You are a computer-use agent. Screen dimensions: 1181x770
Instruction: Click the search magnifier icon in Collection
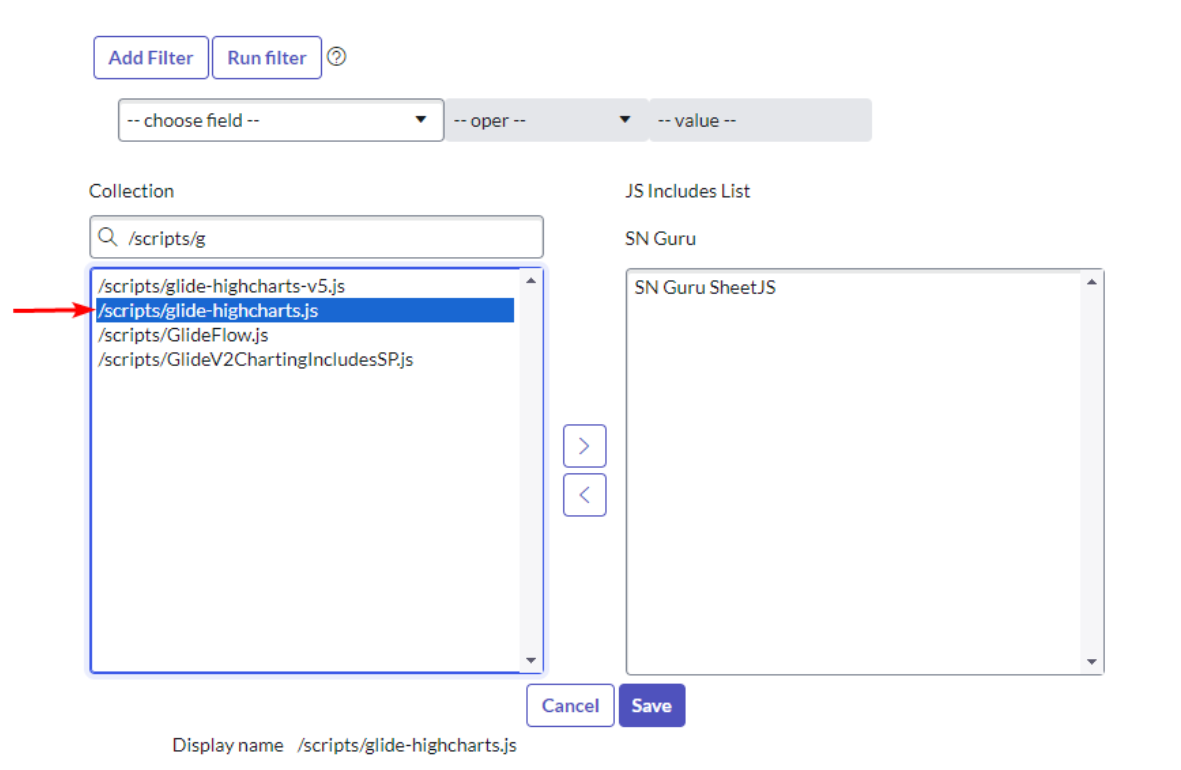[x=108, y=238]
